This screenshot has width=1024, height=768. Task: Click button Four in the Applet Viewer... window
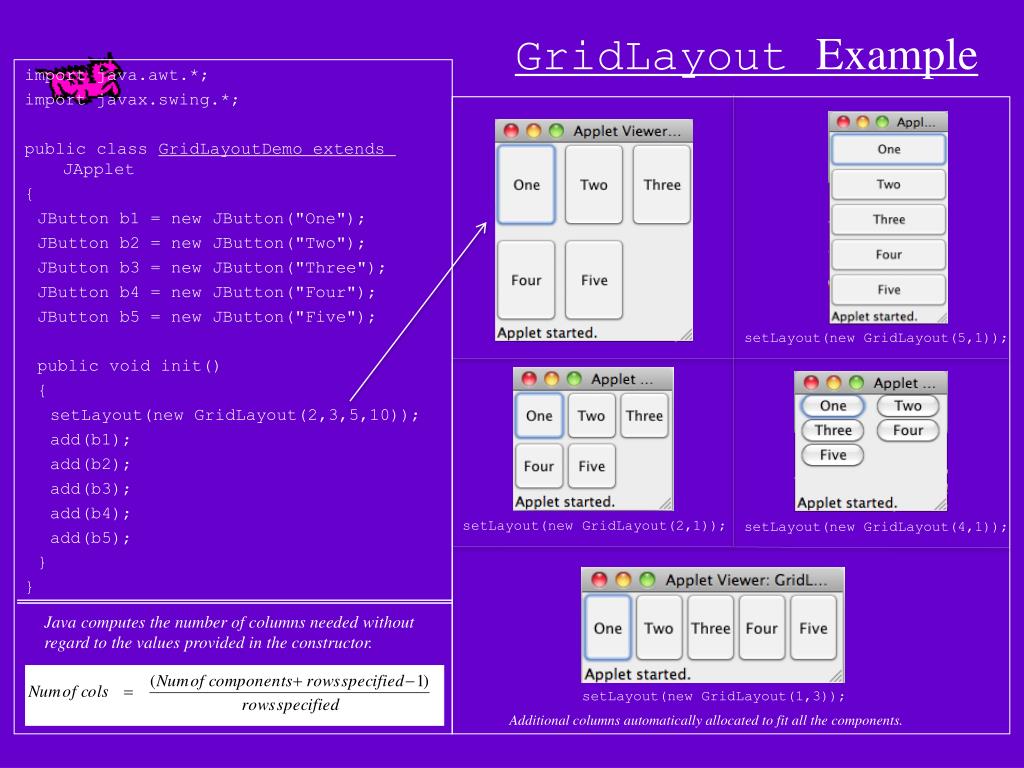click(x=526, y=280)
